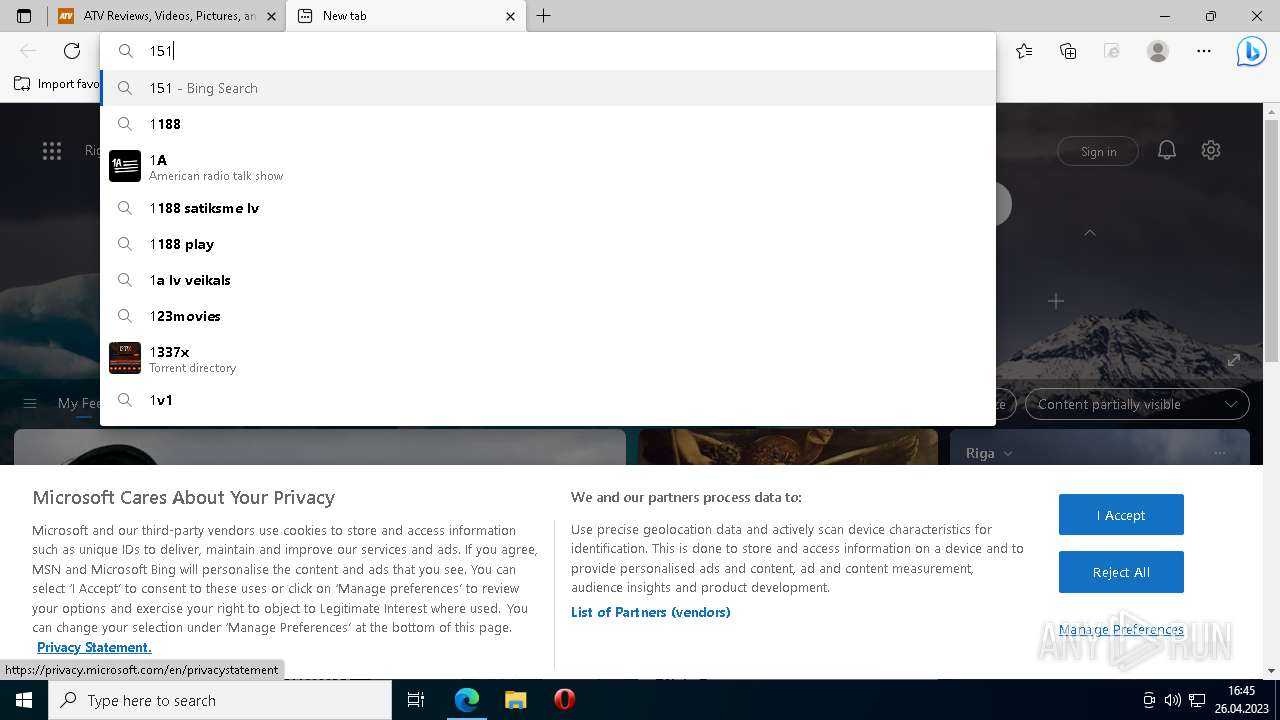The image size is (1280, 720).
Task: Click the volume speaker tray icon
Action: click(1172, 700)
